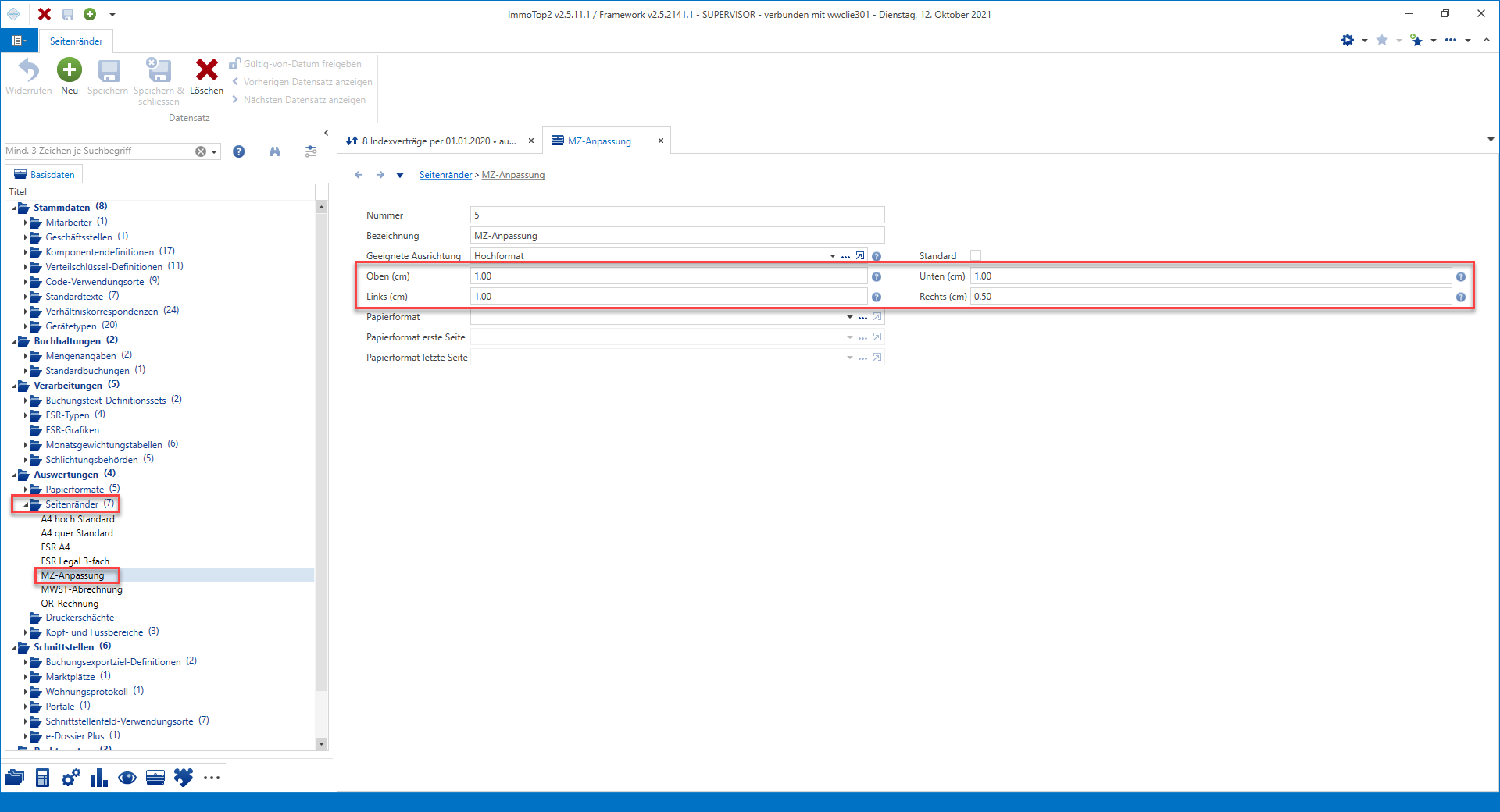Screen dimensions: 1500x812
Task: Click the Widerrufen undo icon
Action: [x=29, y=70]
